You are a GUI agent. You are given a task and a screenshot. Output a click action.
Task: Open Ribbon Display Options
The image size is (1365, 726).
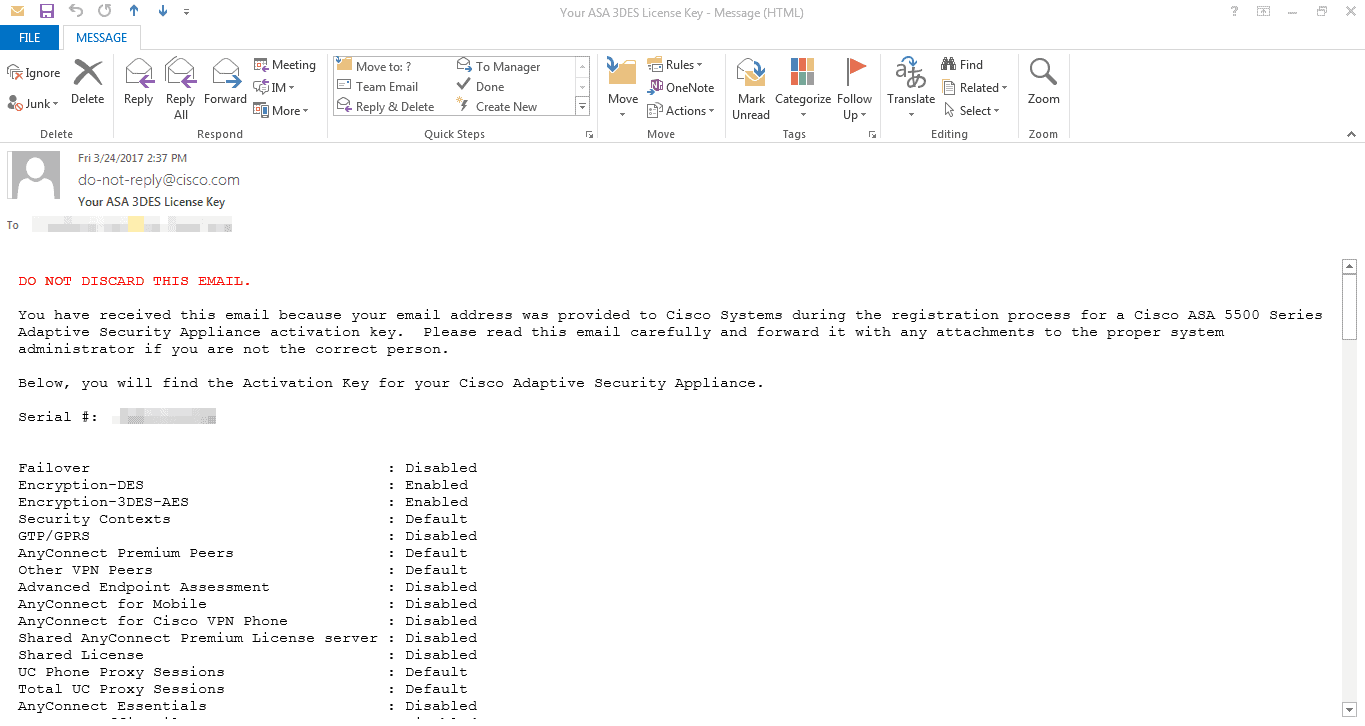pyautogui.click(x=1264, y=12)
